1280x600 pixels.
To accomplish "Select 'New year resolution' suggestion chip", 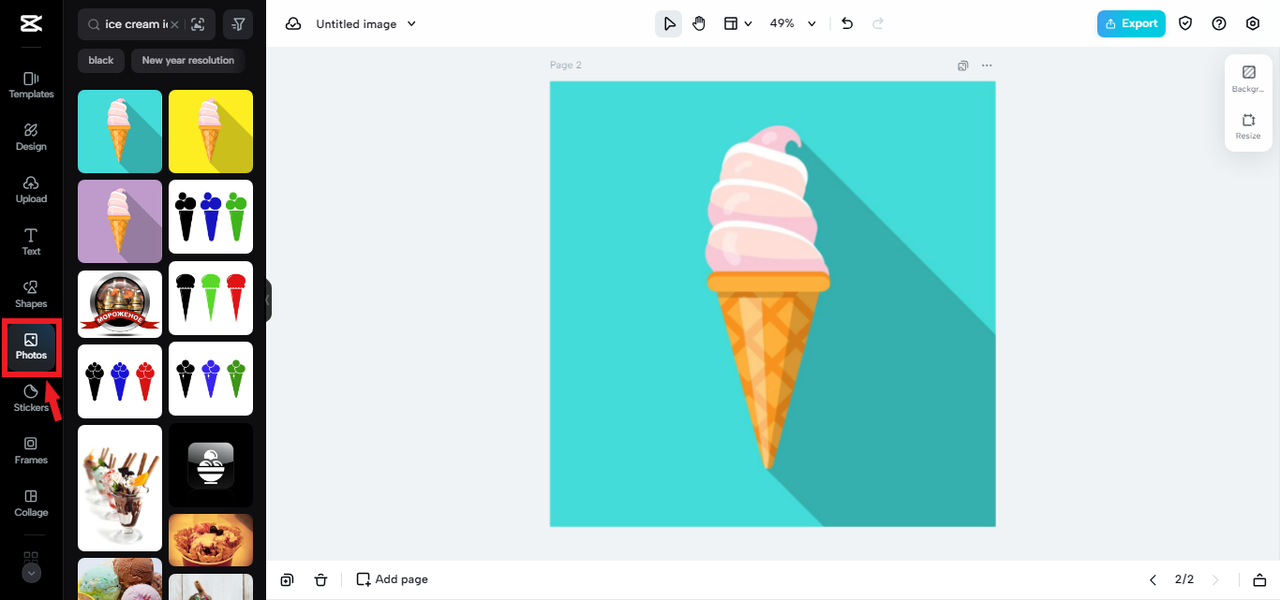I will [x=188, y=60].
